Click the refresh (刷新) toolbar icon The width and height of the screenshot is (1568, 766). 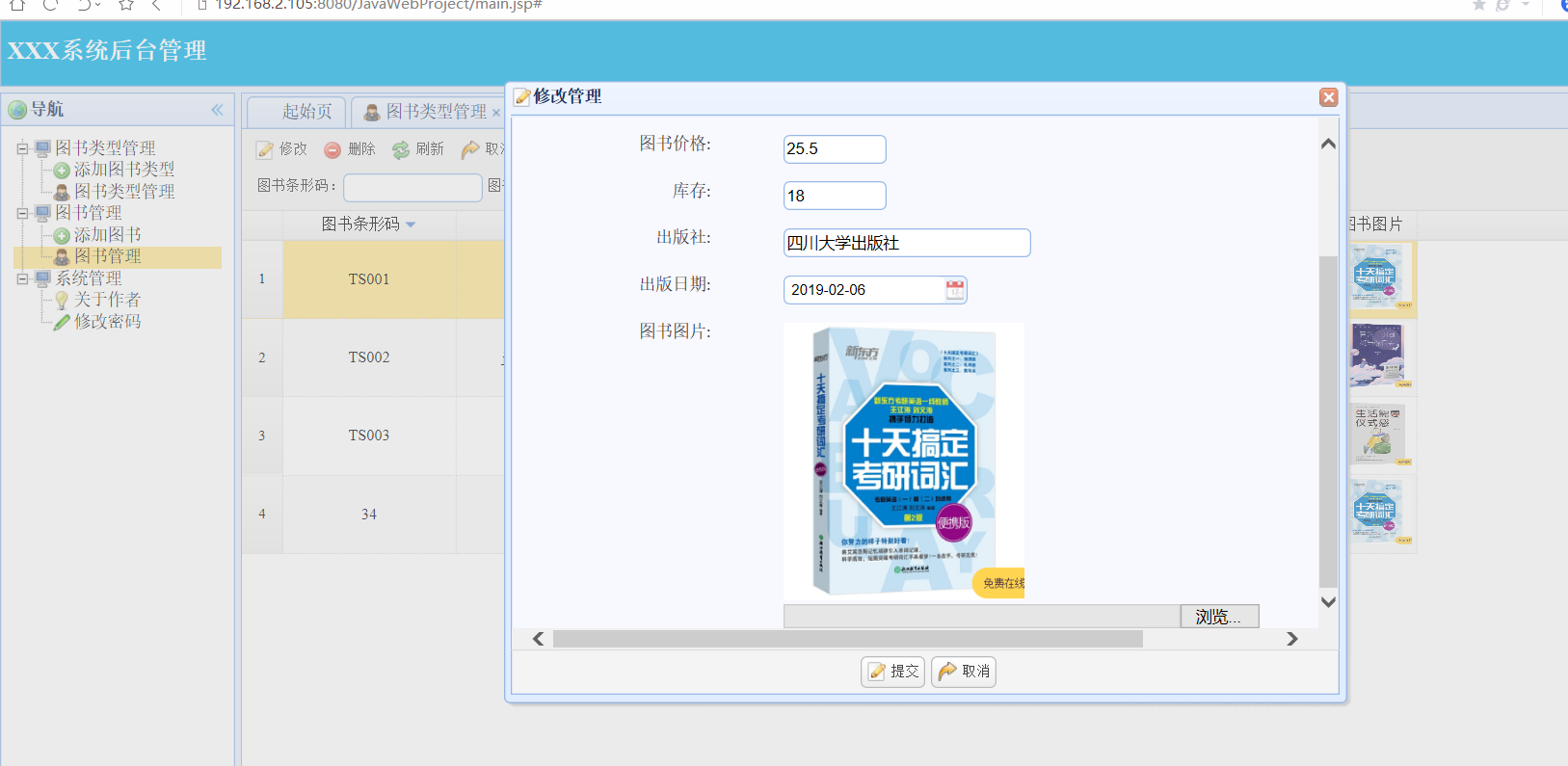[x=401, y=149]
